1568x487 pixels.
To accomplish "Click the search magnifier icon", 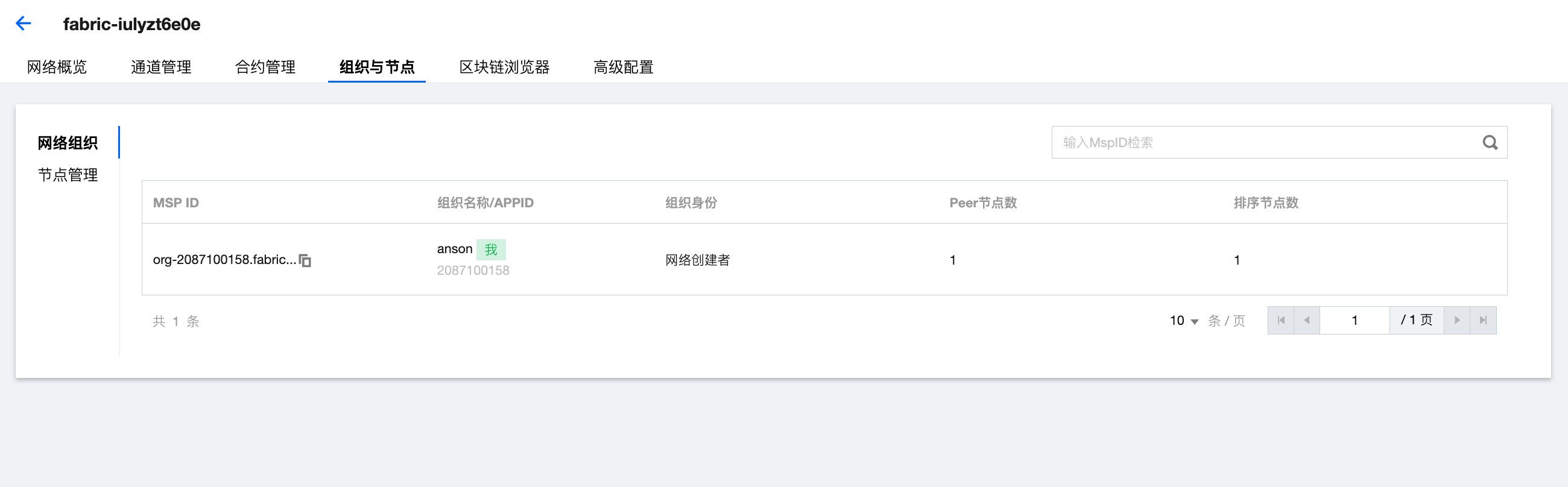I will click(1490, 142).
